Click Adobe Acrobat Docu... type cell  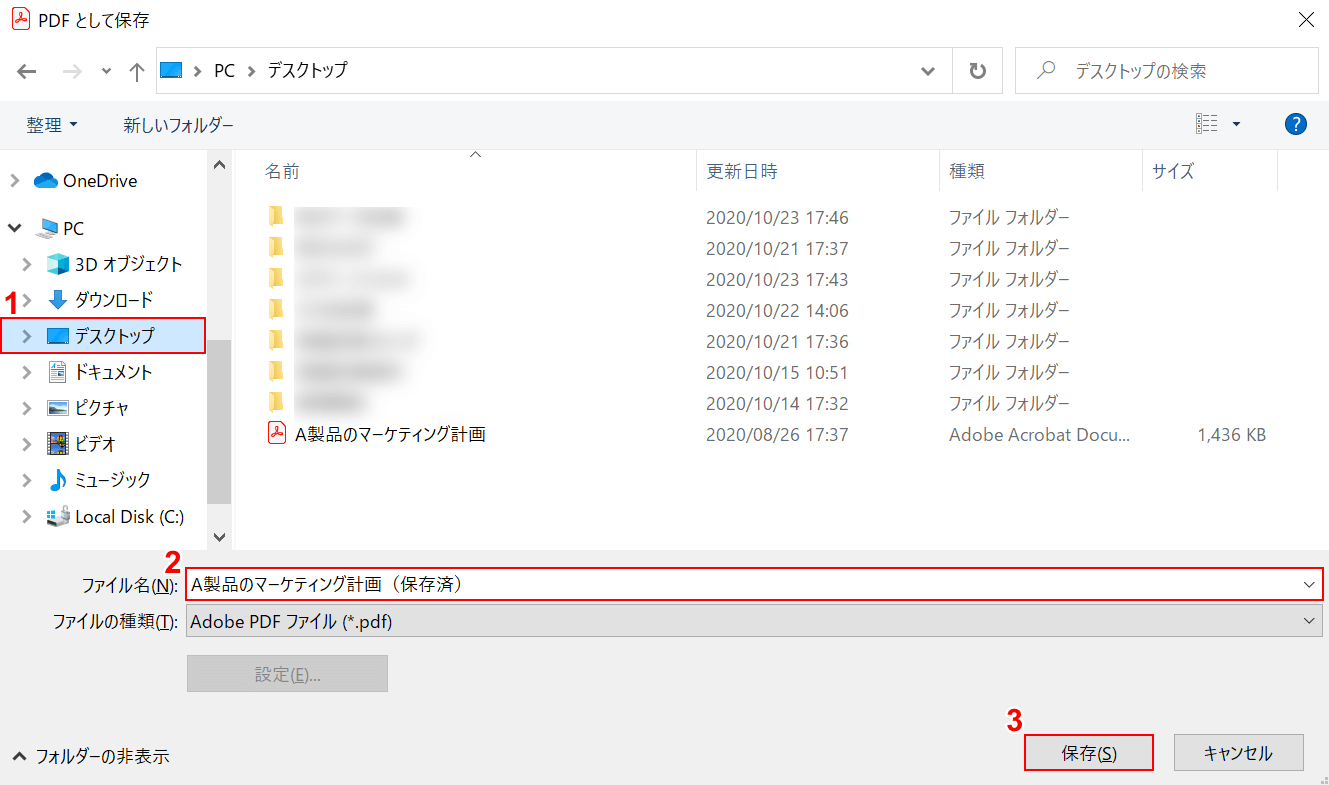[1039, 435]
